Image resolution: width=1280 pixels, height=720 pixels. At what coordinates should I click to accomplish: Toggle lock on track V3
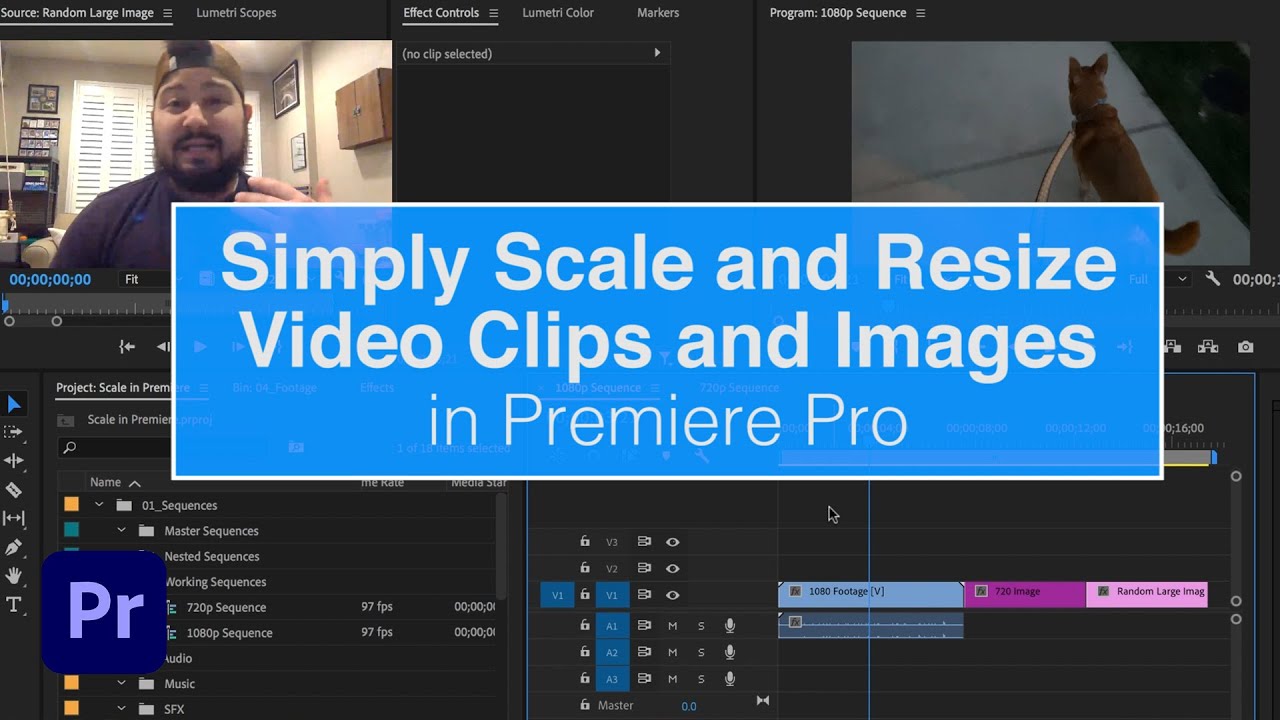(x=585, y=541)
